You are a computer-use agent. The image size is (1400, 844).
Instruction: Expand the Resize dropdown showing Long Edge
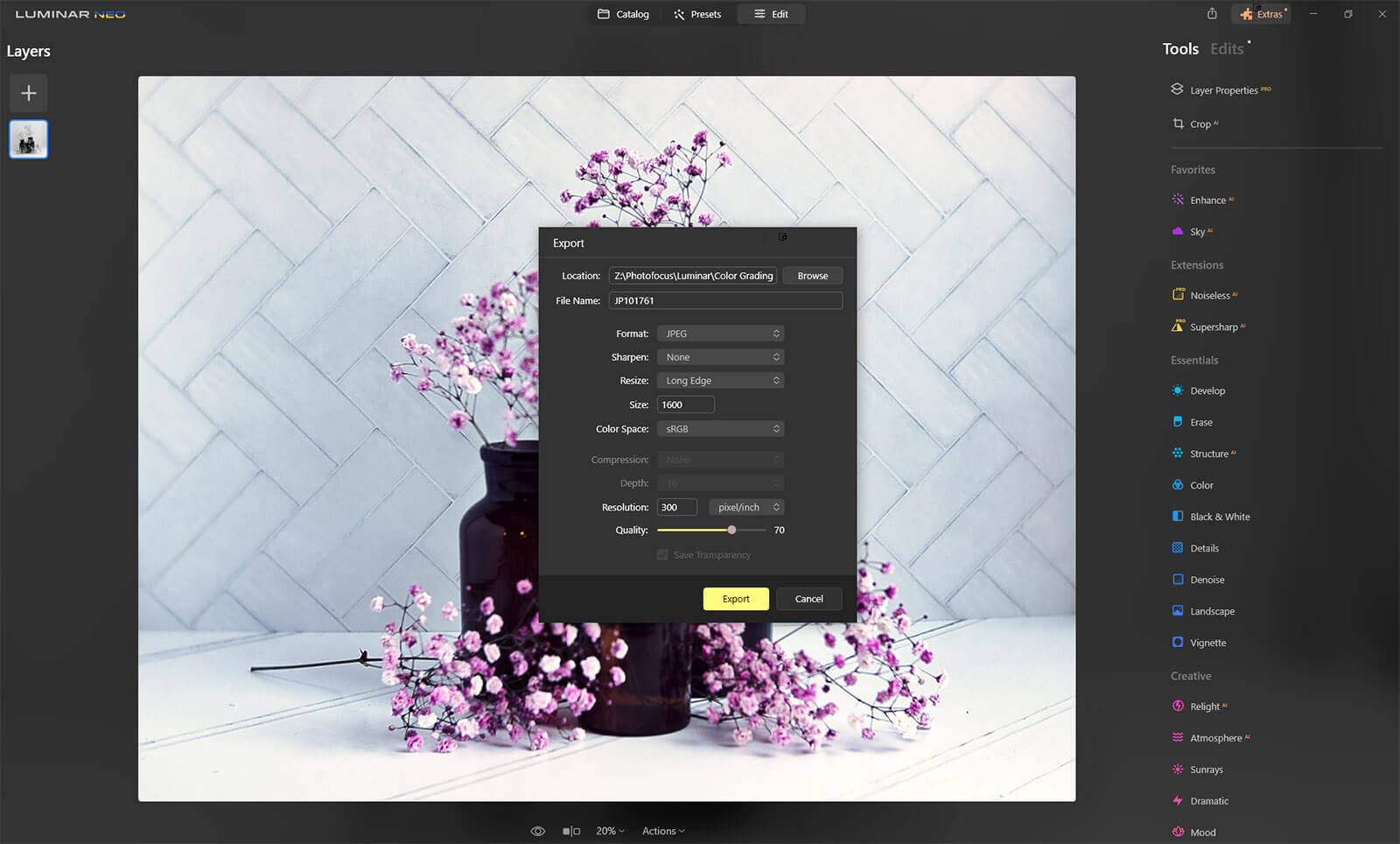point(720,381)
